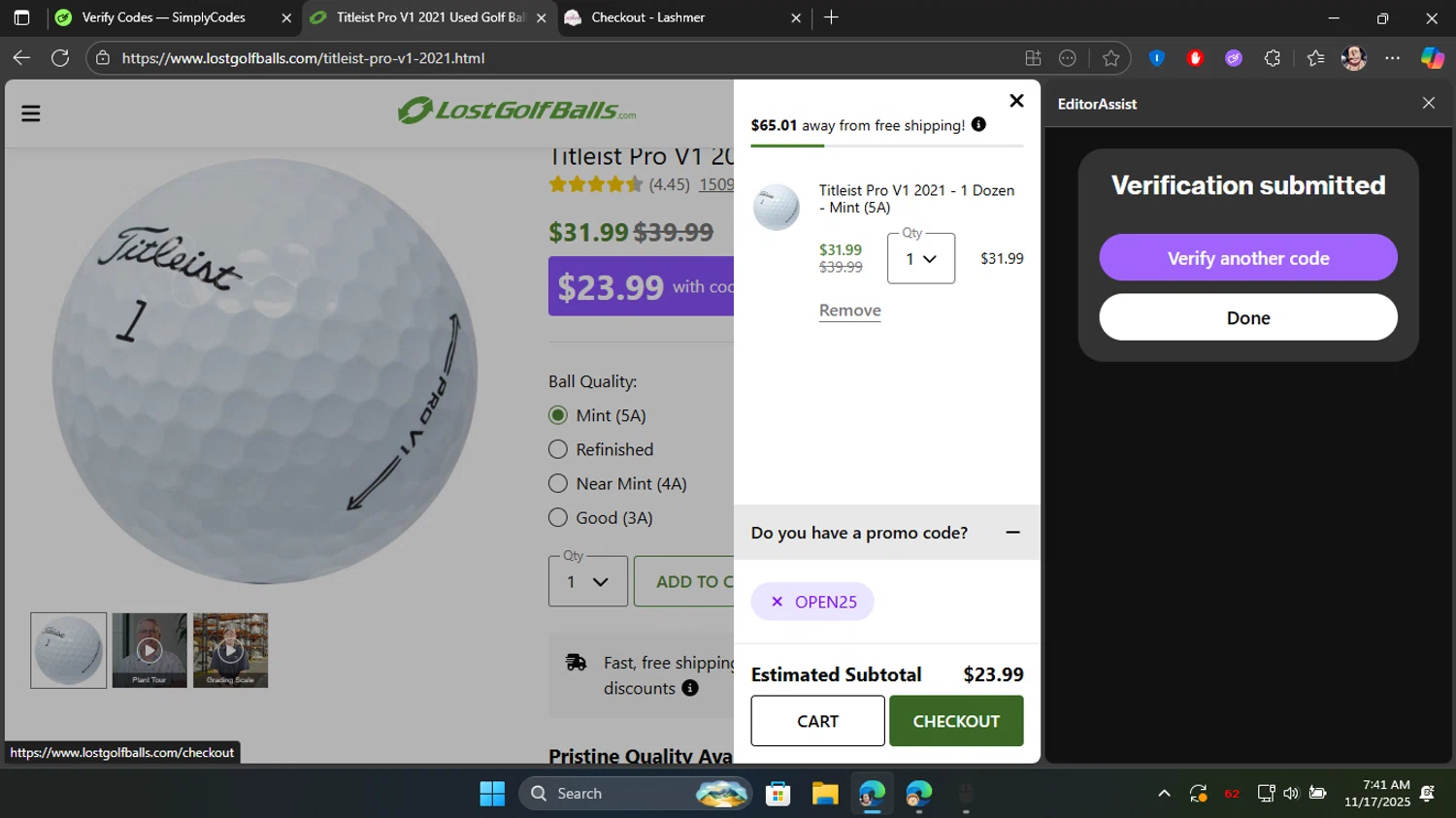Open the hamburger menu on LostGolfBalls
This screenshot has width=1456, height=818.
click(x=31, y=114)
